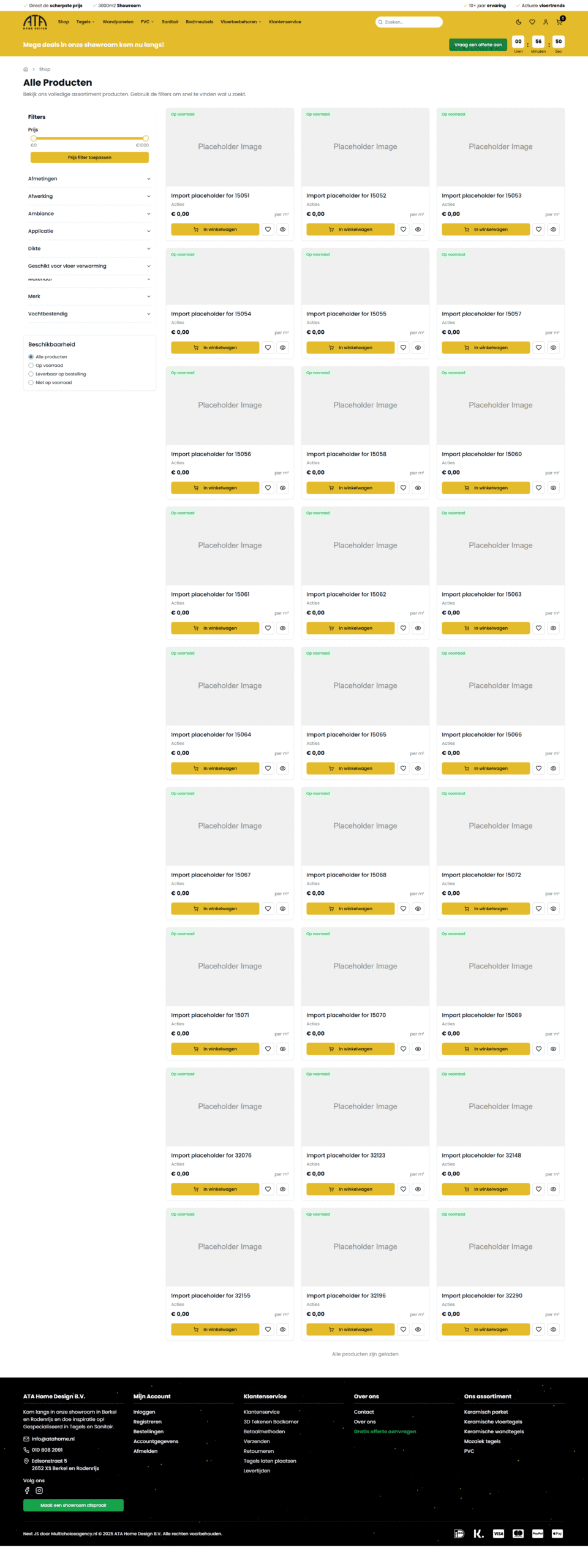Open the Instagram icon in footer

point(39,1490)
